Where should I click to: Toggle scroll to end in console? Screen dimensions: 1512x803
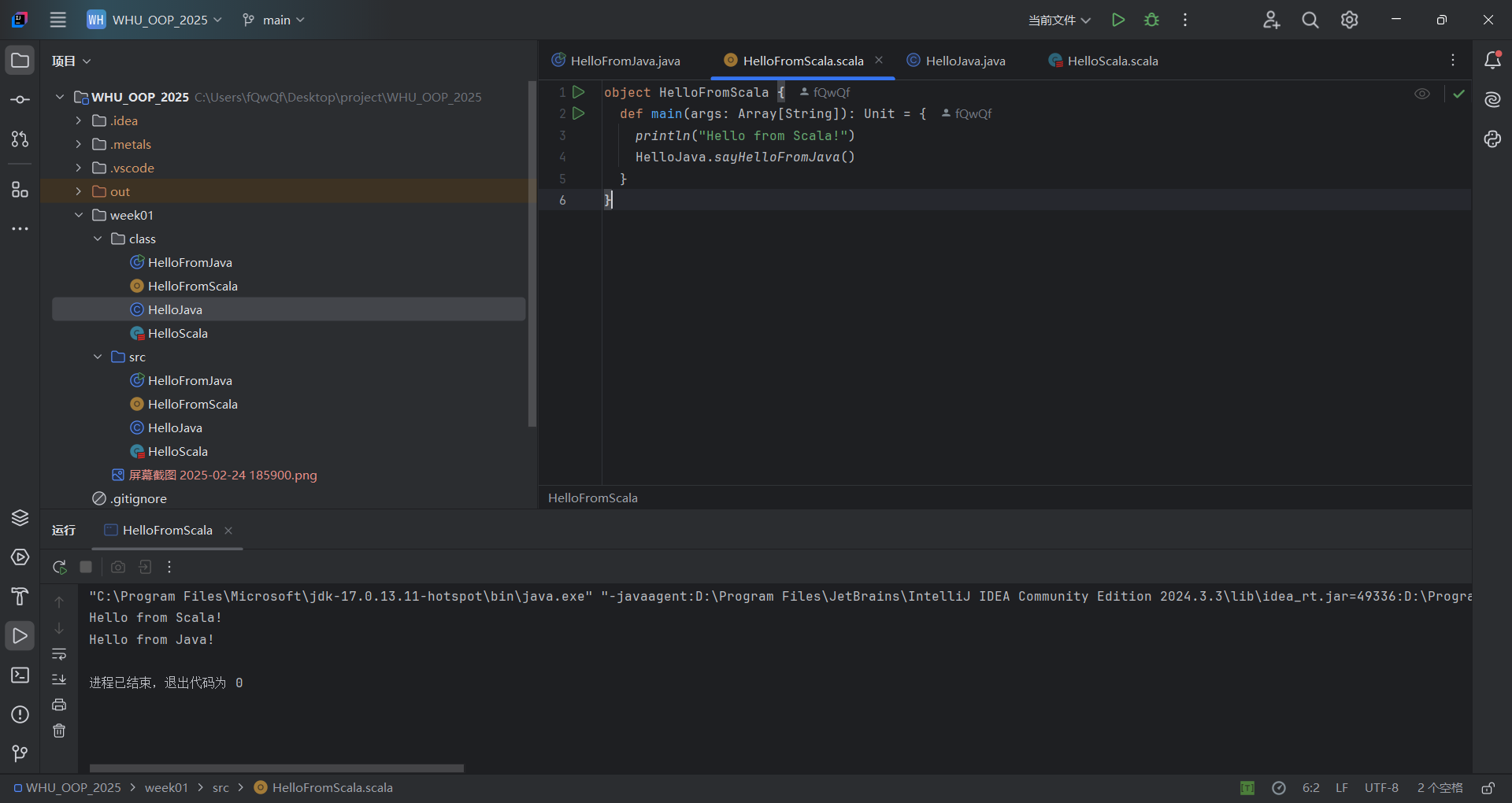tap(59, 679)
